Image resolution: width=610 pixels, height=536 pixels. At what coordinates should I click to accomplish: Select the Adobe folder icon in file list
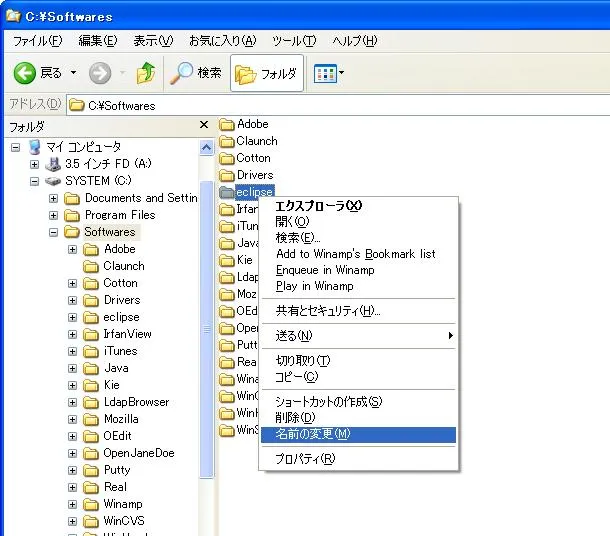pyautogui.click(x=227, y=124)
